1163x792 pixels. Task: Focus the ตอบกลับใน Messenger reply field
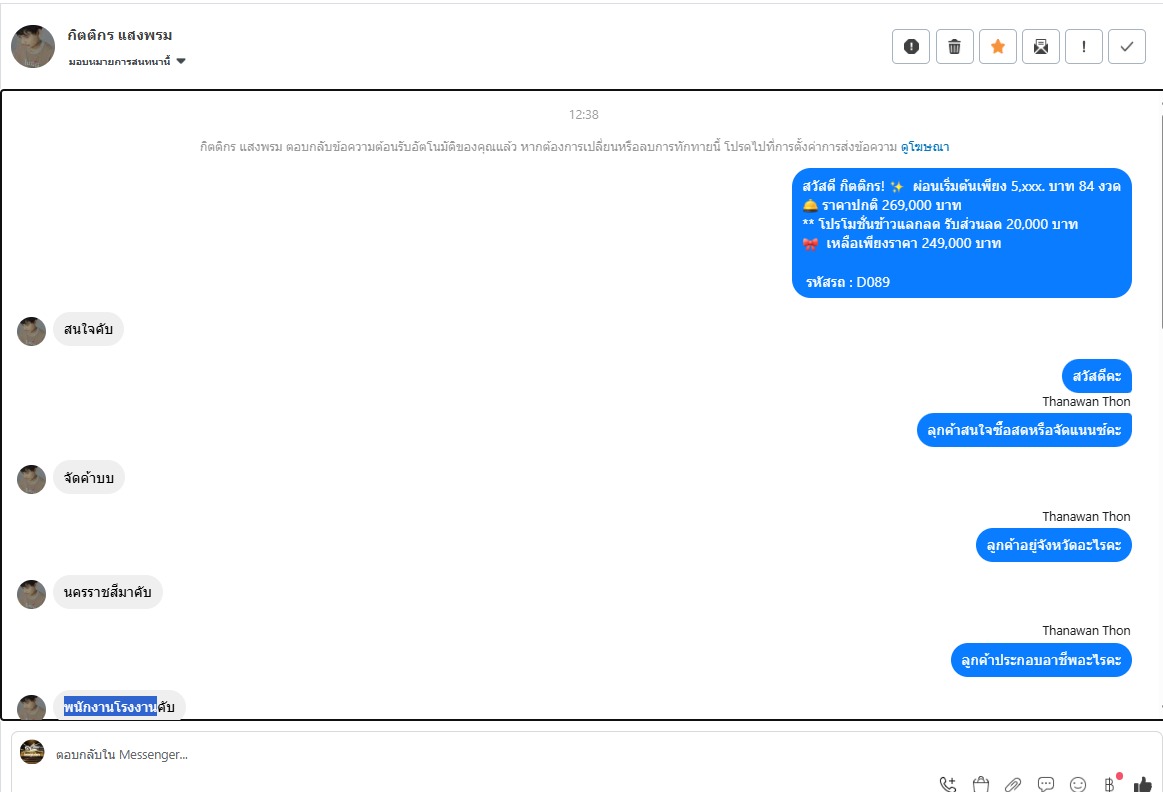475,754
